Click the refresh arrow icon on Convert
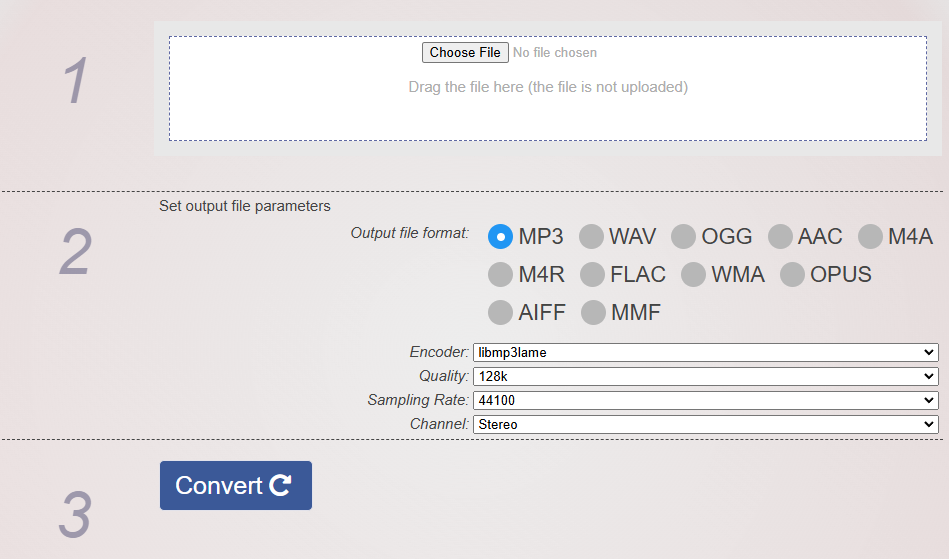 pyautogui.click(x=280, y=485)
